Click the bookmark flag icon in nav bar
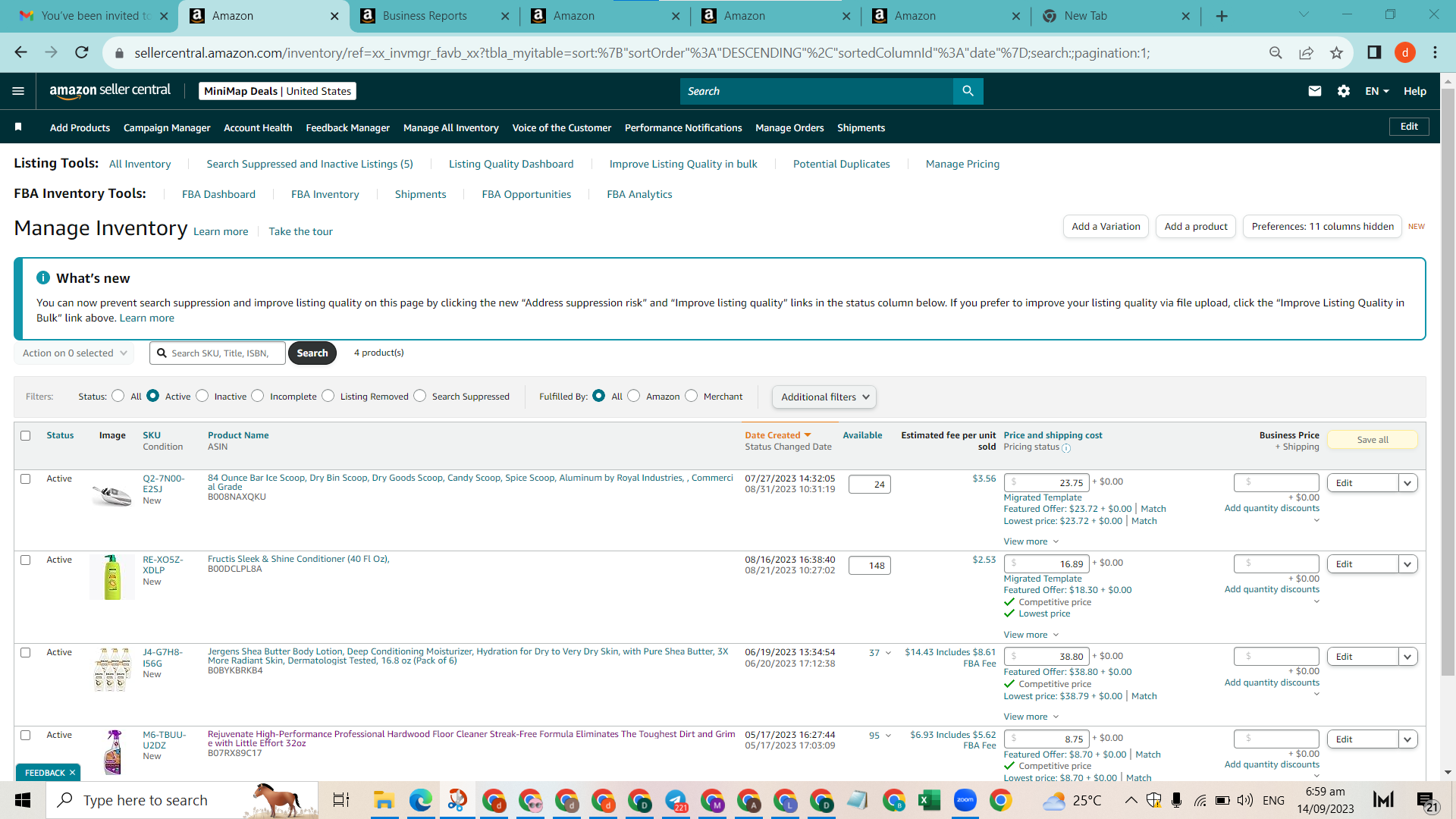The height and width of the screenshot is (819, 1456). click(18, 127)
